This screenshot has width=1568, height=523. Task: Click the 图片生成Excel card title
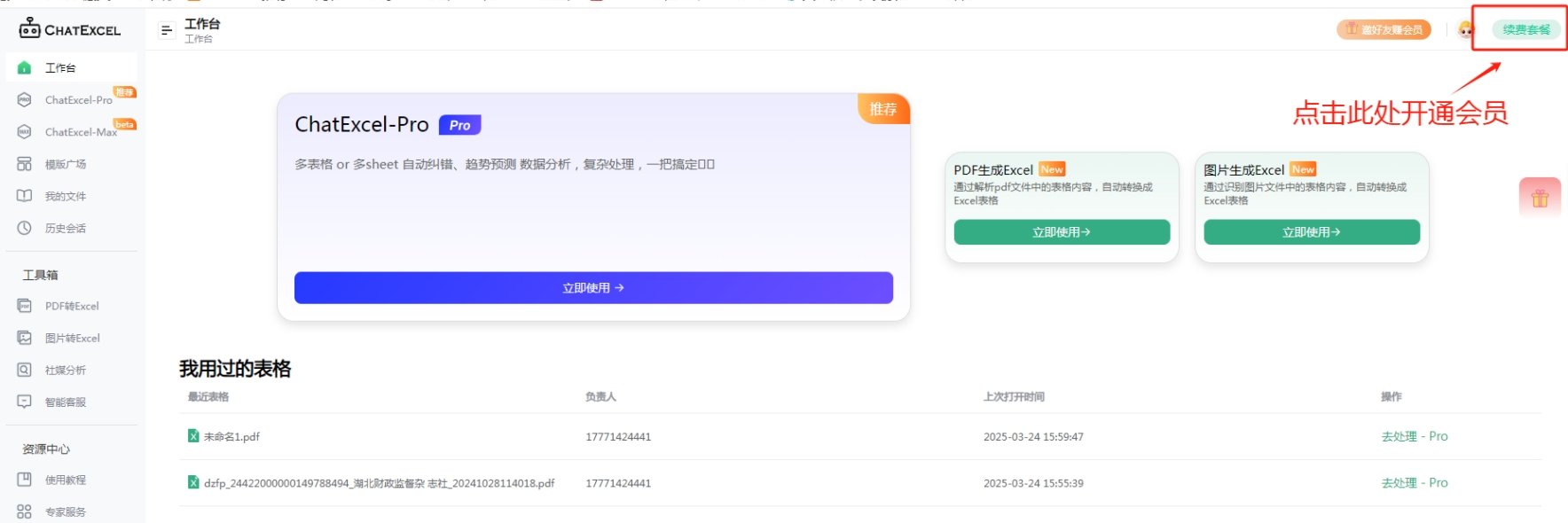(x=1243, y=170)
